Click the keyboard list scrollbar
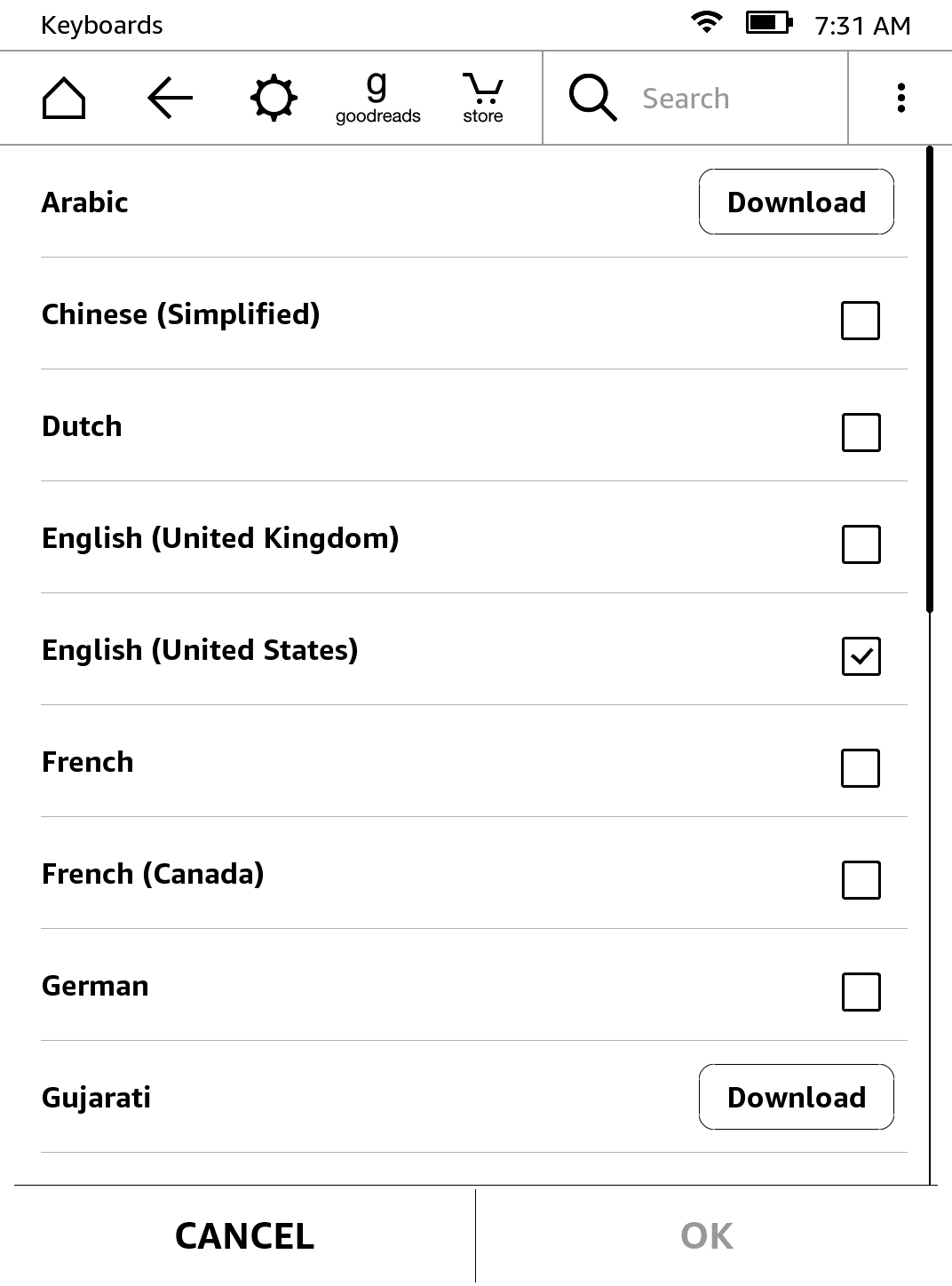952x1286 pixels. click(x=930, y=380)
